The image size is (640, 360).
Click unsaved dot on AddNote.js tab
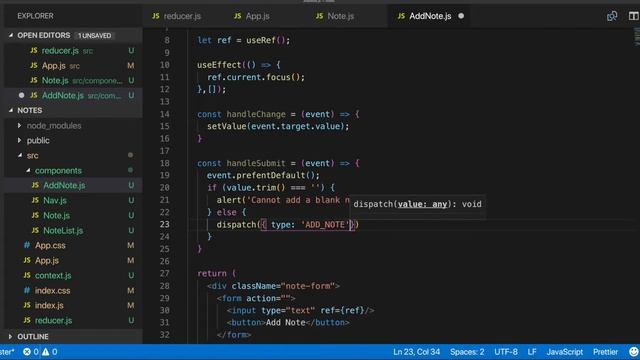pyautogui.click(x=461, y=16)
